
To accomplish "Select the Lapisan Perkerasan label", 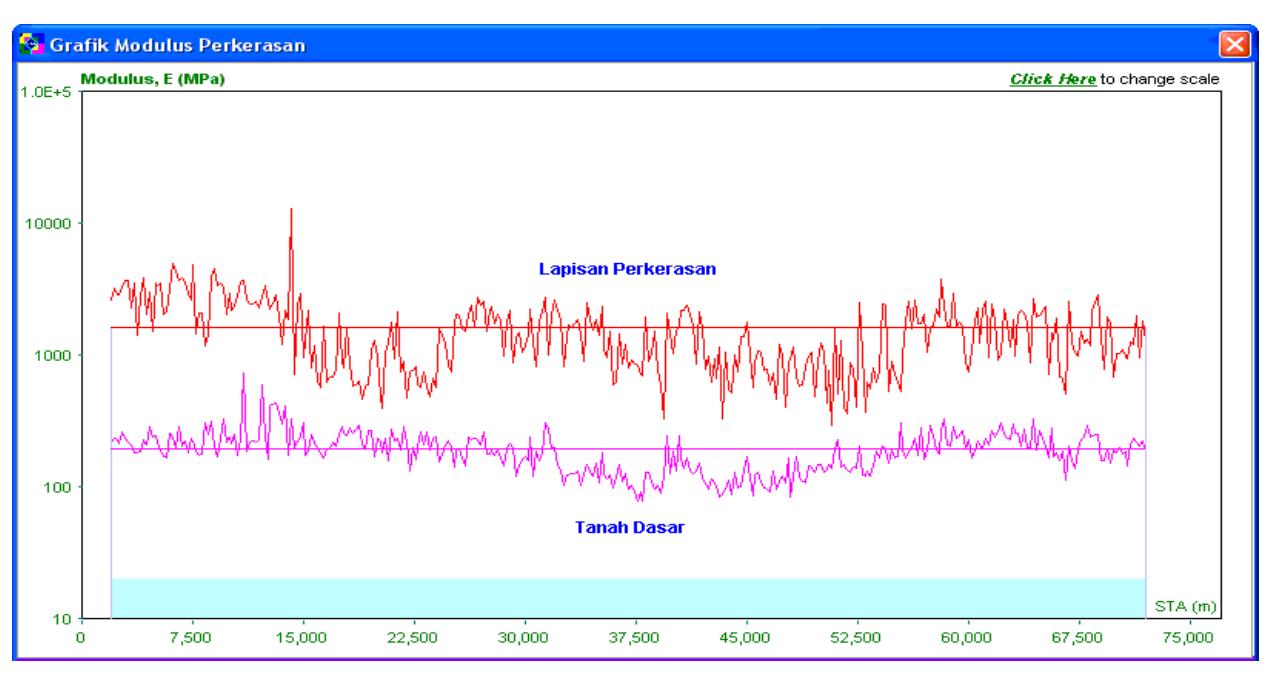I will coord(627,269).
